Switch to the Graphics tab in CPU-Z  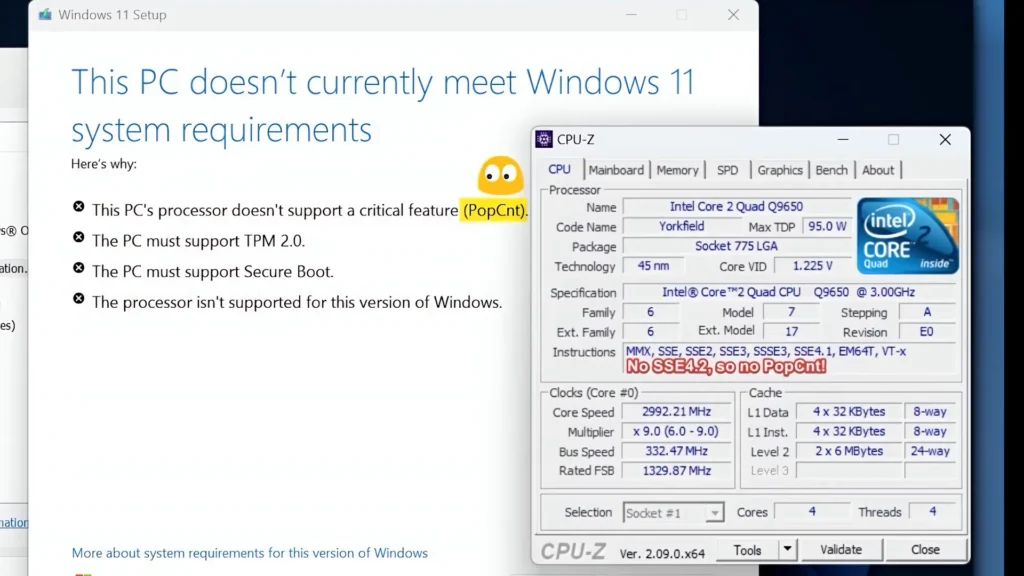[780, 170]
